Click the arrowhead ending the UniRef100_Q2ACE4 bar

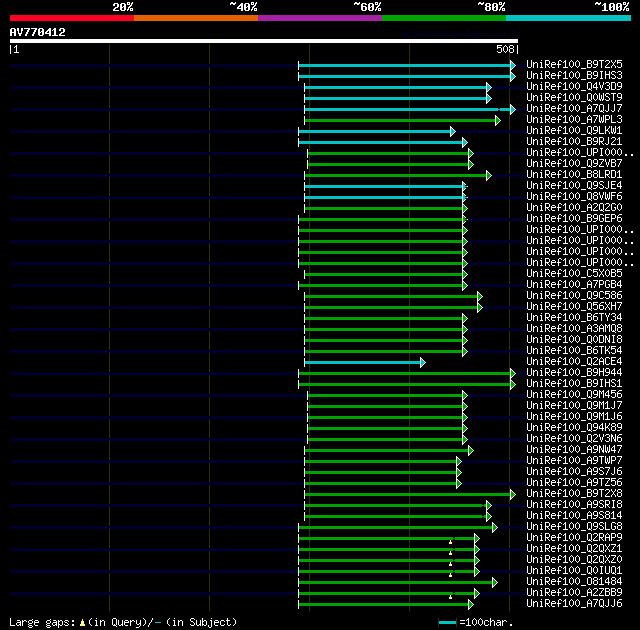tap(423, 362)
